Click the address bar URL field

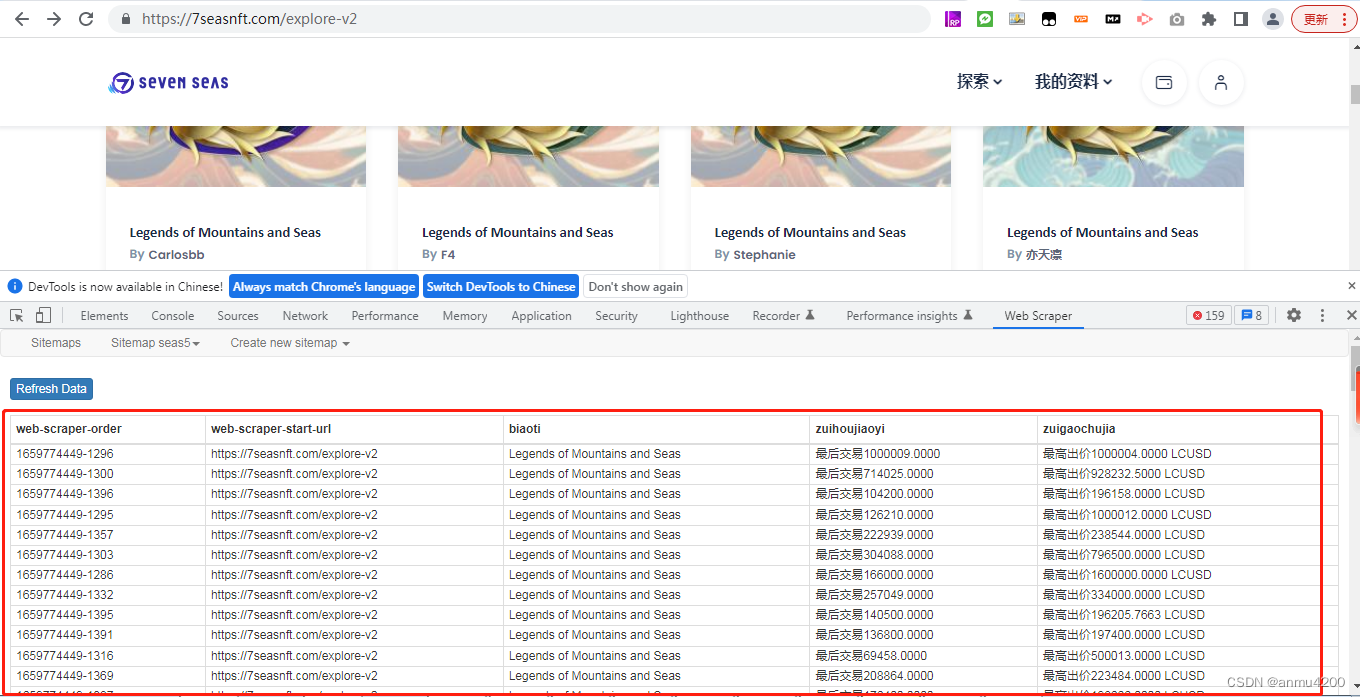click(520, 19)
